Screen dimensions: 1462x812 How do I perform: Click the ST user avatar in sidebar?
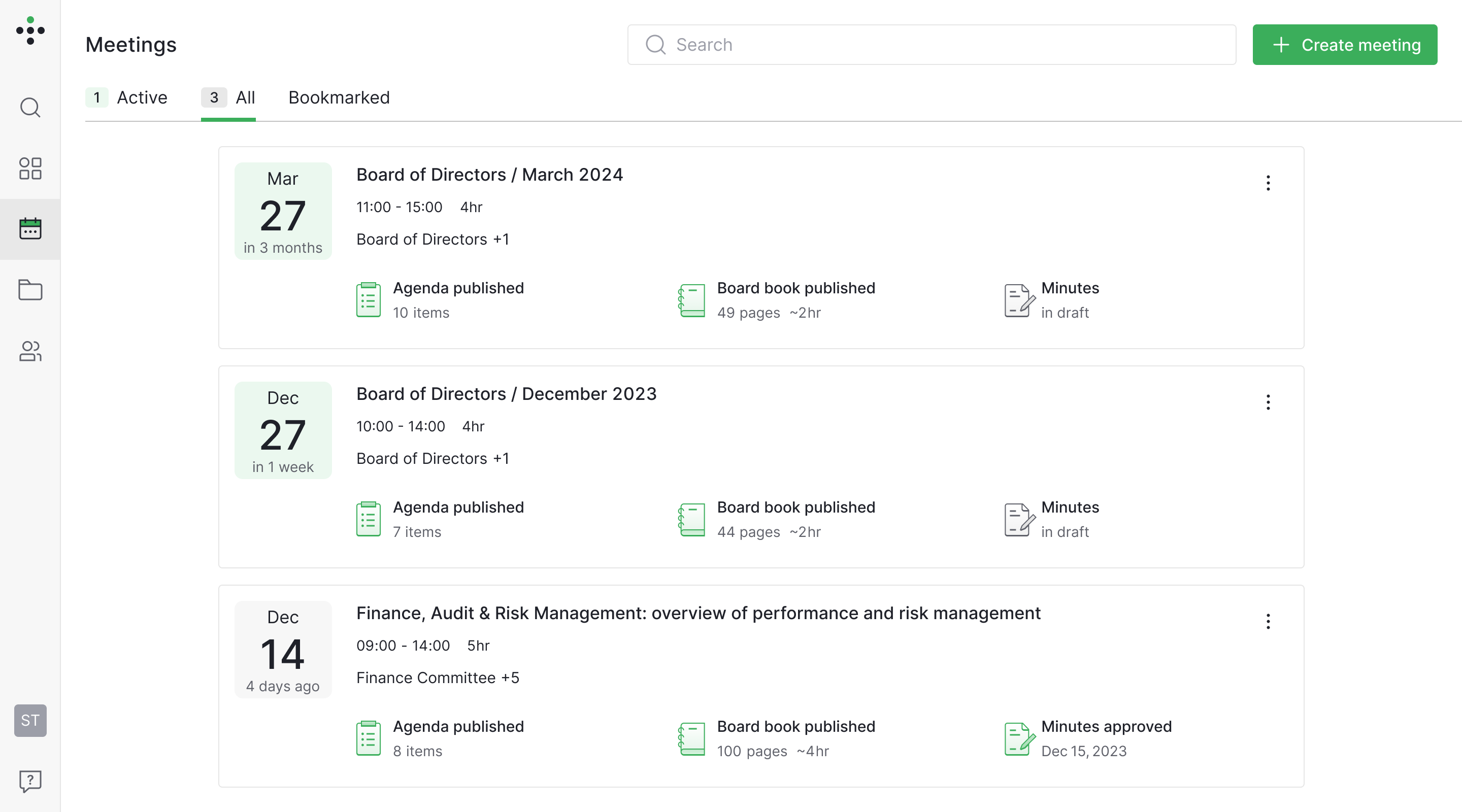pyautogui.click(x=29, y=721)
